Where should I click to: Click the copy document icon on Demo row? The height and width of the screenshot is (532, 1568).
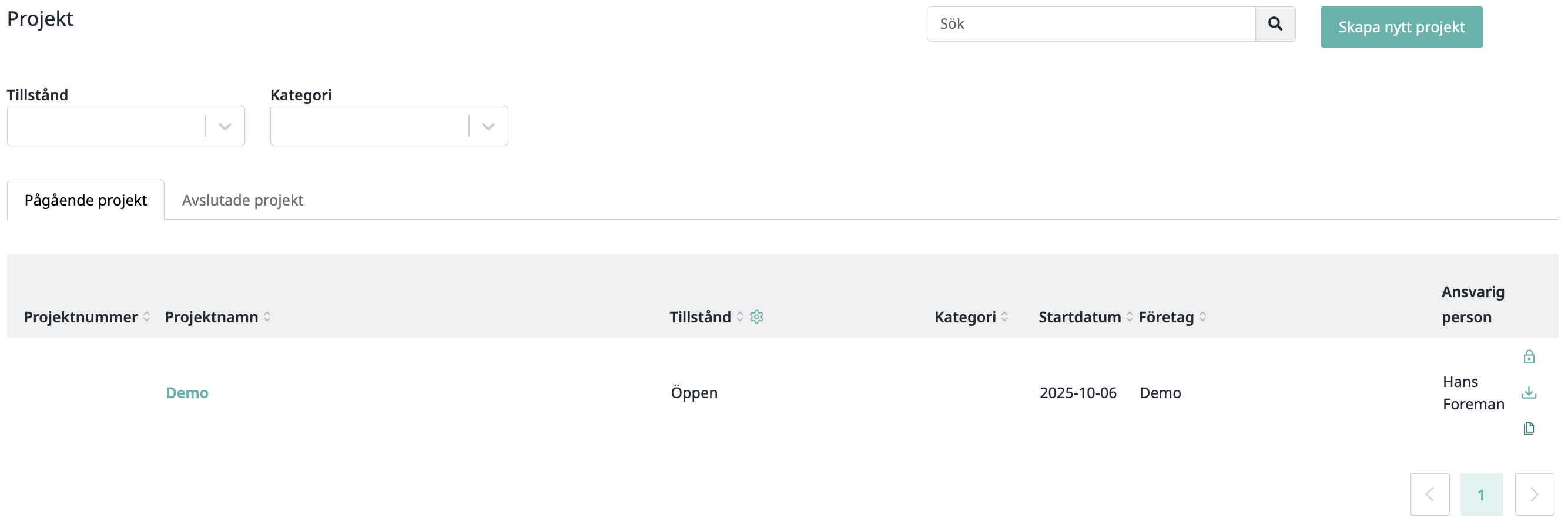[x=1529, y=429]
